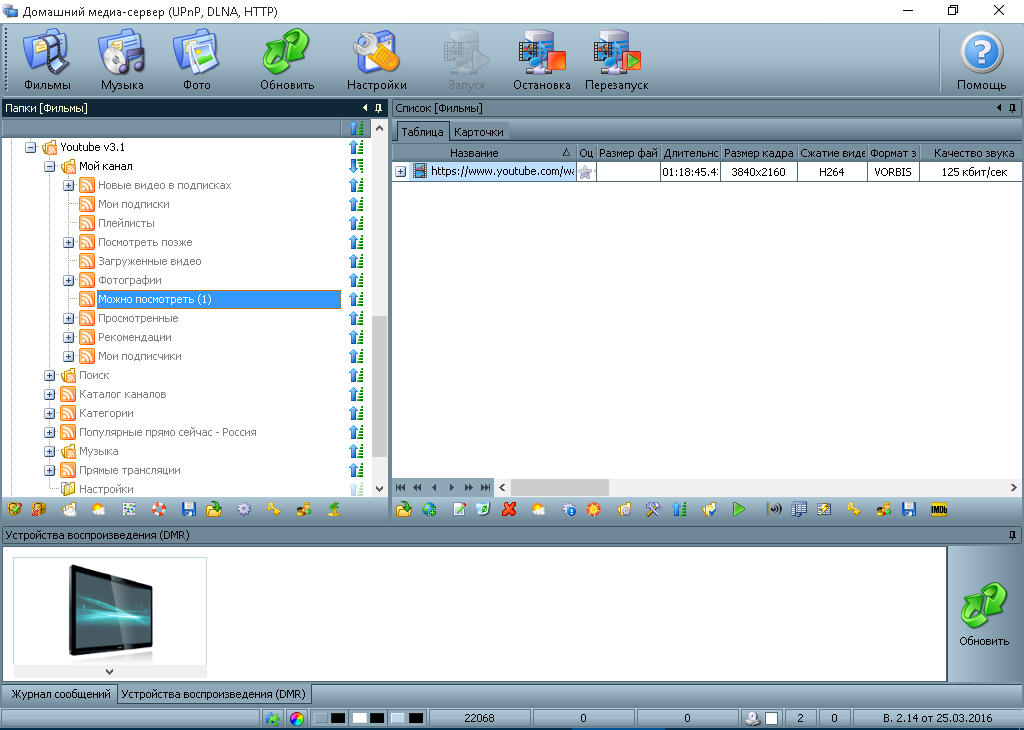Restart the server via Перезапуск
The image size is (1024, 730).
[x=616, y=59]
